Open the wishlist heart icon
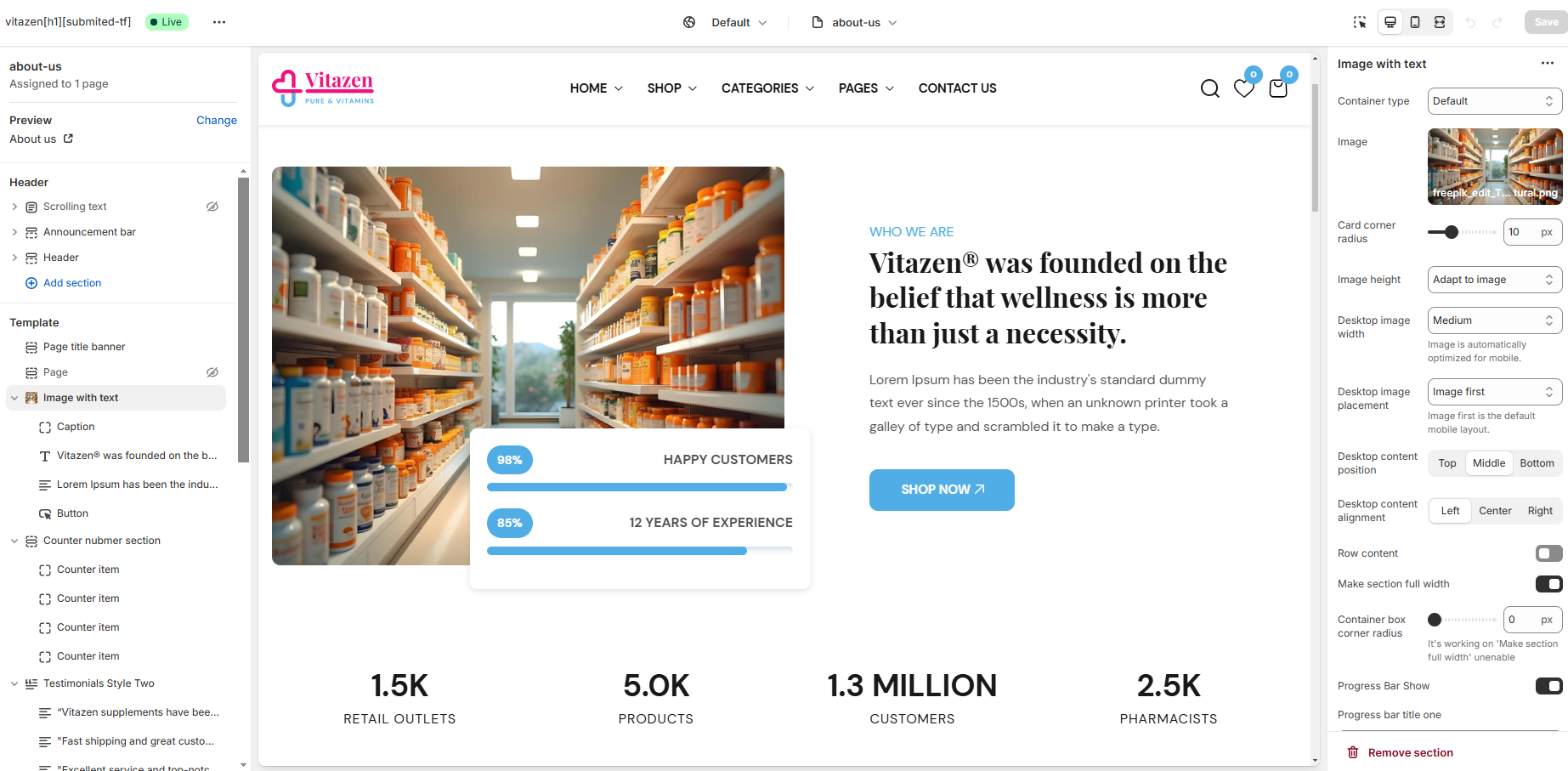 pos(1244,88)
